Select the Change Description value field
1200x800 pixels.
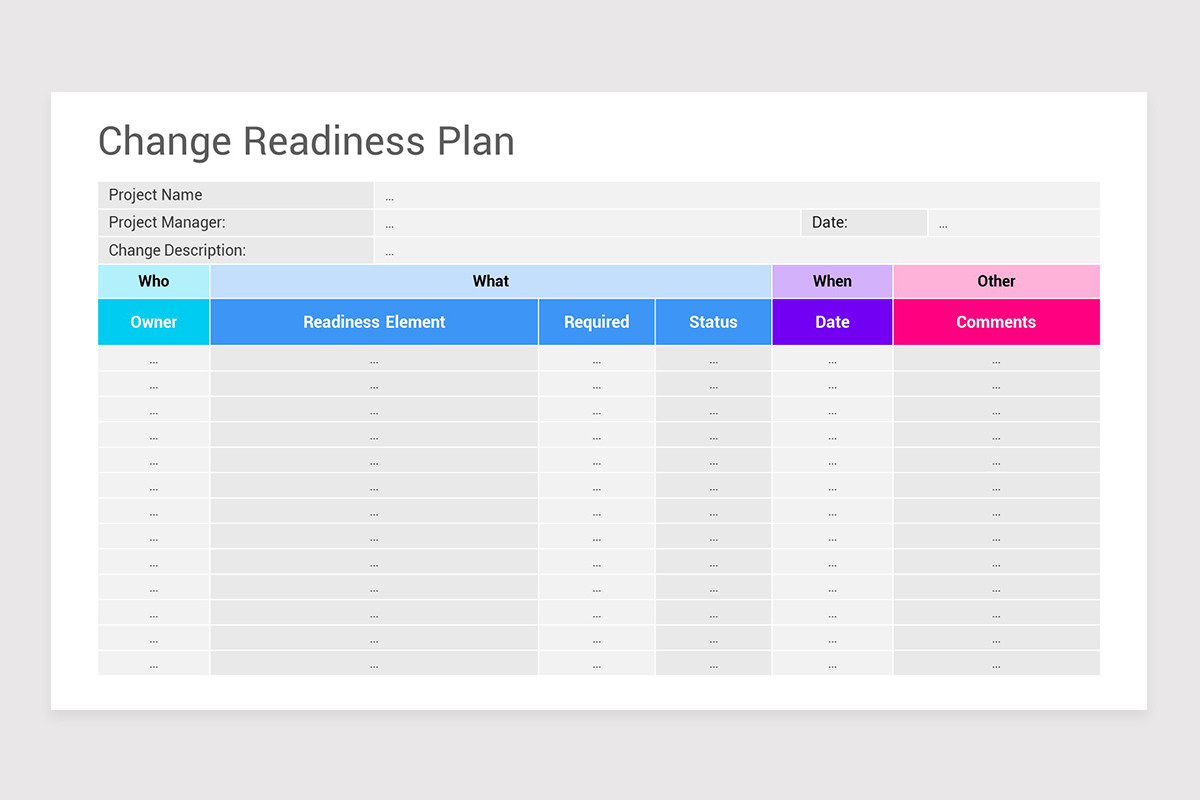point(737,250)
